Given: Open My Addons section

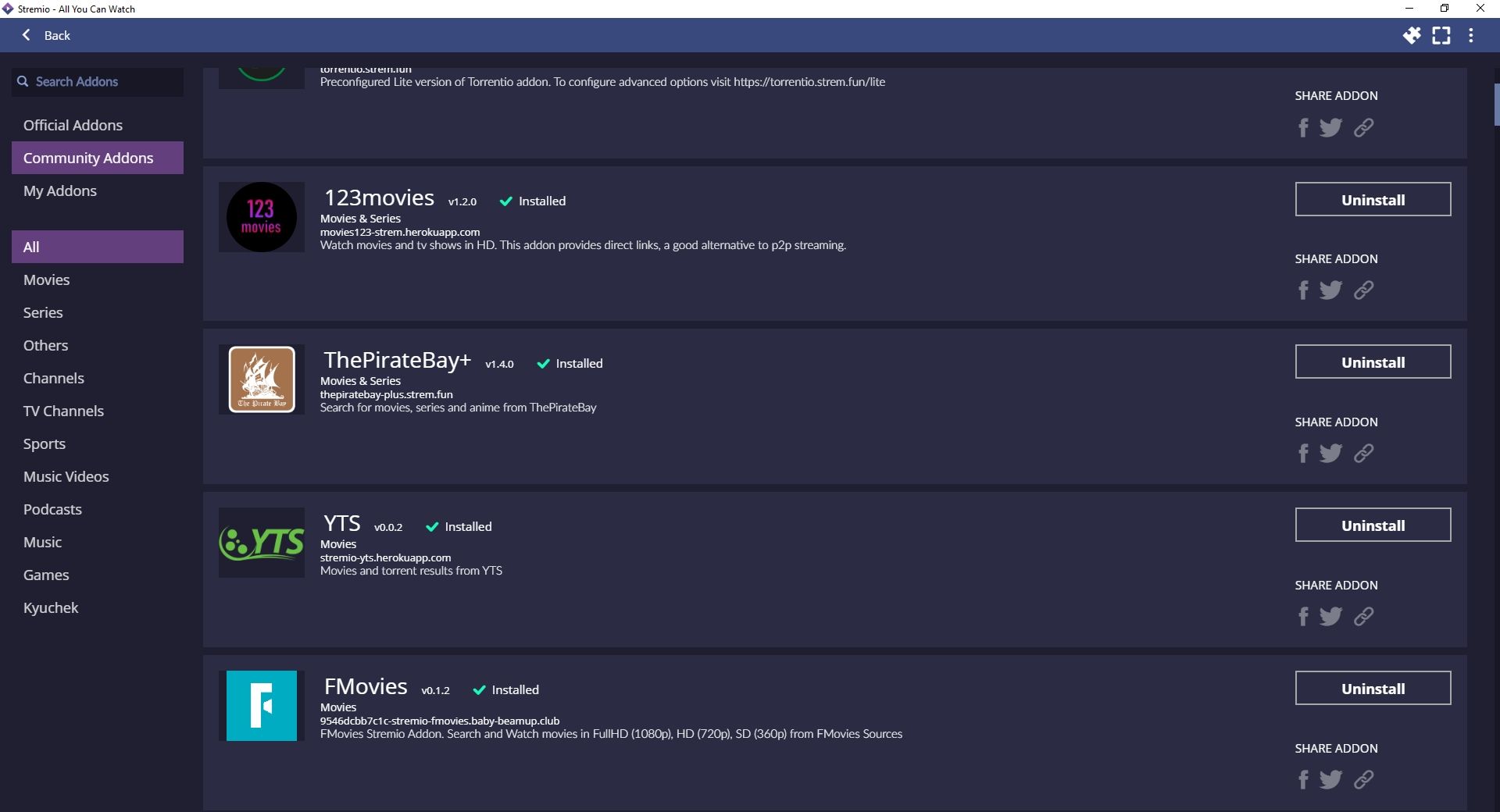Looking at the screenshot, I should [x=60, y=191].
